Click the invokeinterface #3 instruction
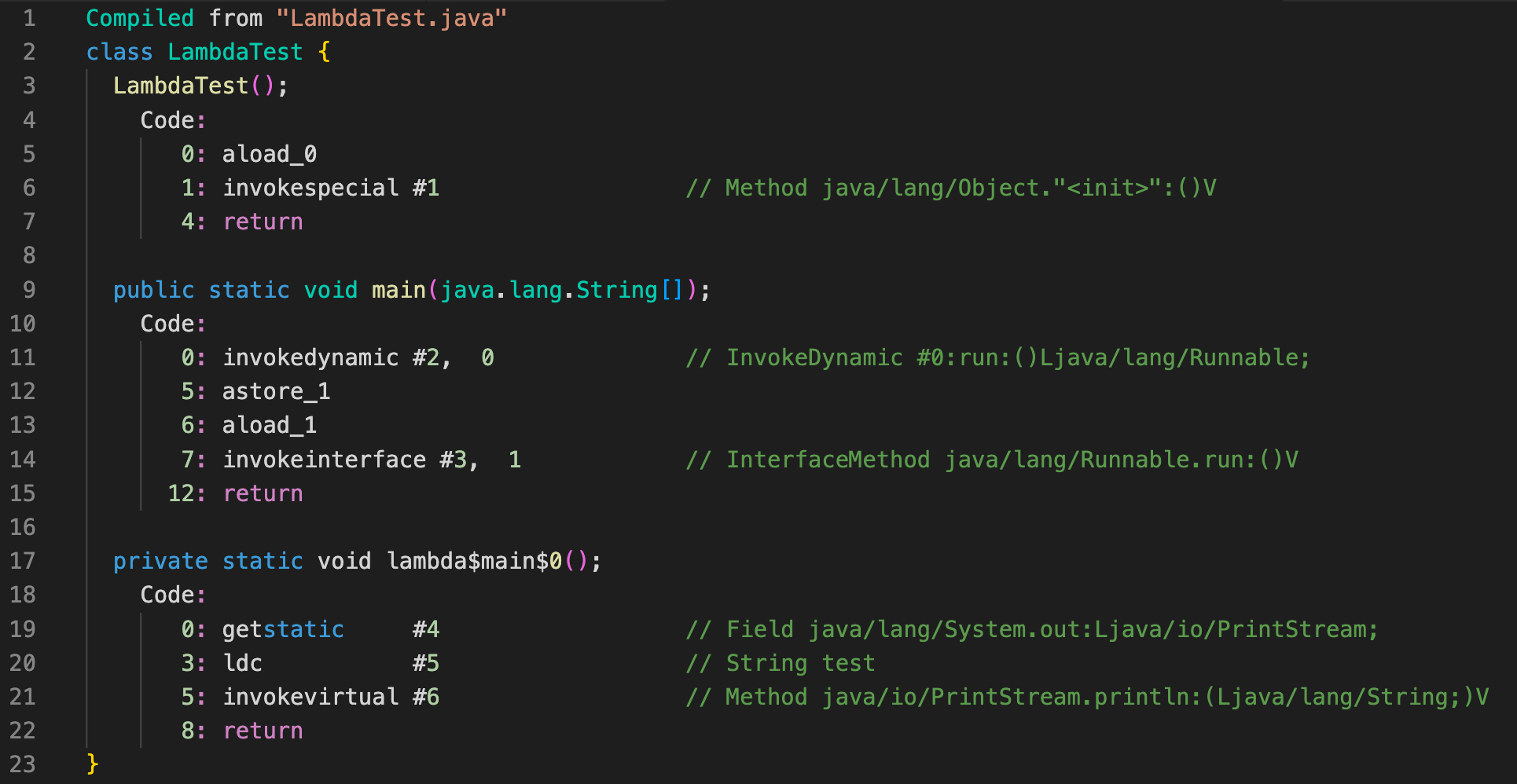The height and width of the screenshot is (784, 1517). (x=372, y=460)
